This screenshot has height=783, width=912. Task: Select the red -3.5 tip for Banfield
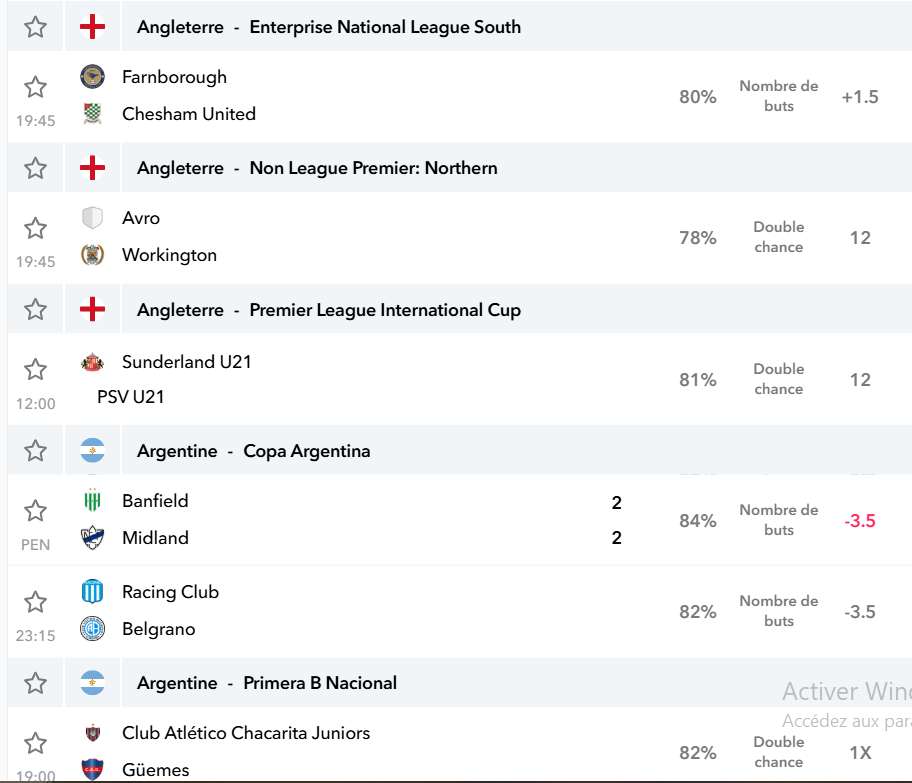pos(860,521)
